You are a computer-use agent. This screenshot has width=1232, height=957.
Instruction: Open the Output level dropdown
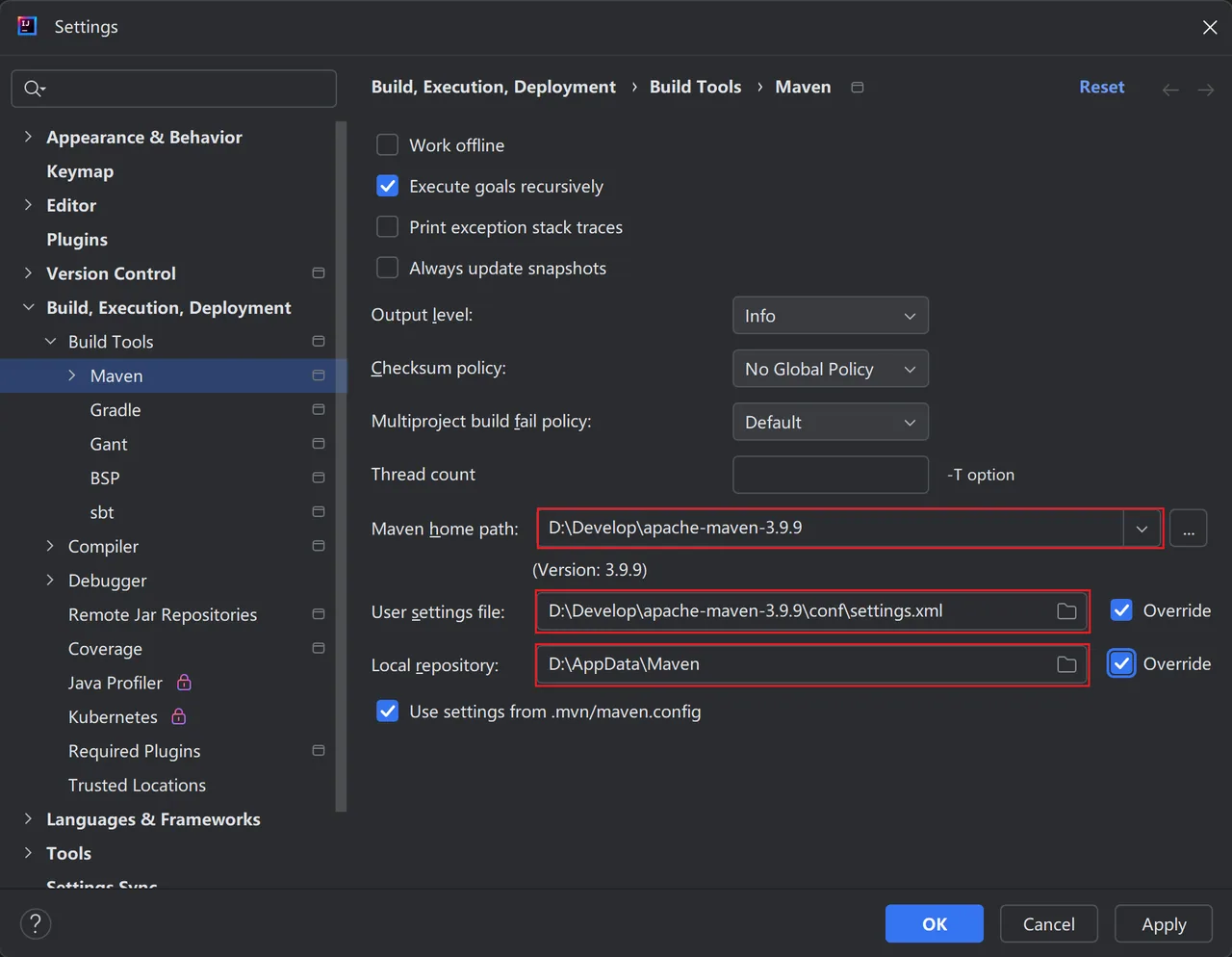coord(831,316)
